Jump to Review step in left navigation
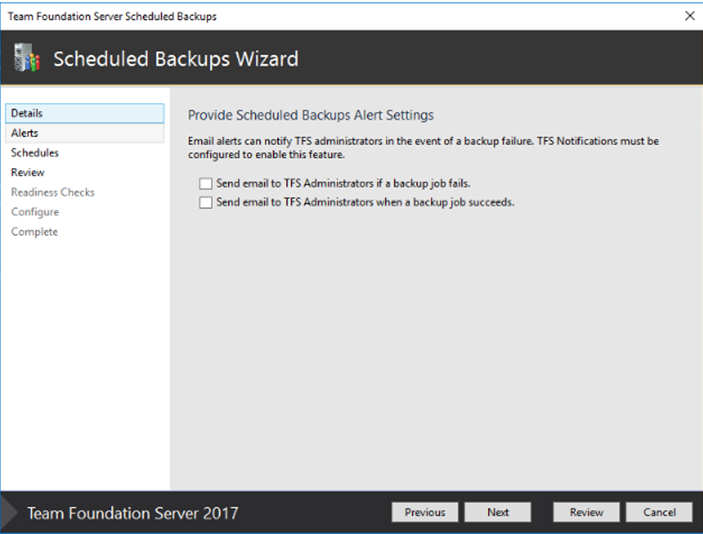 28,172
